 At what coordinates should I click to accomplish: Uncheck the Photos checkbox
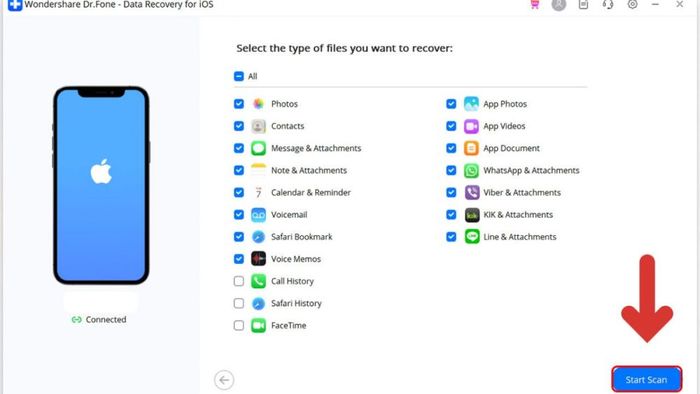pyautogui.click(x=239, y=104)
